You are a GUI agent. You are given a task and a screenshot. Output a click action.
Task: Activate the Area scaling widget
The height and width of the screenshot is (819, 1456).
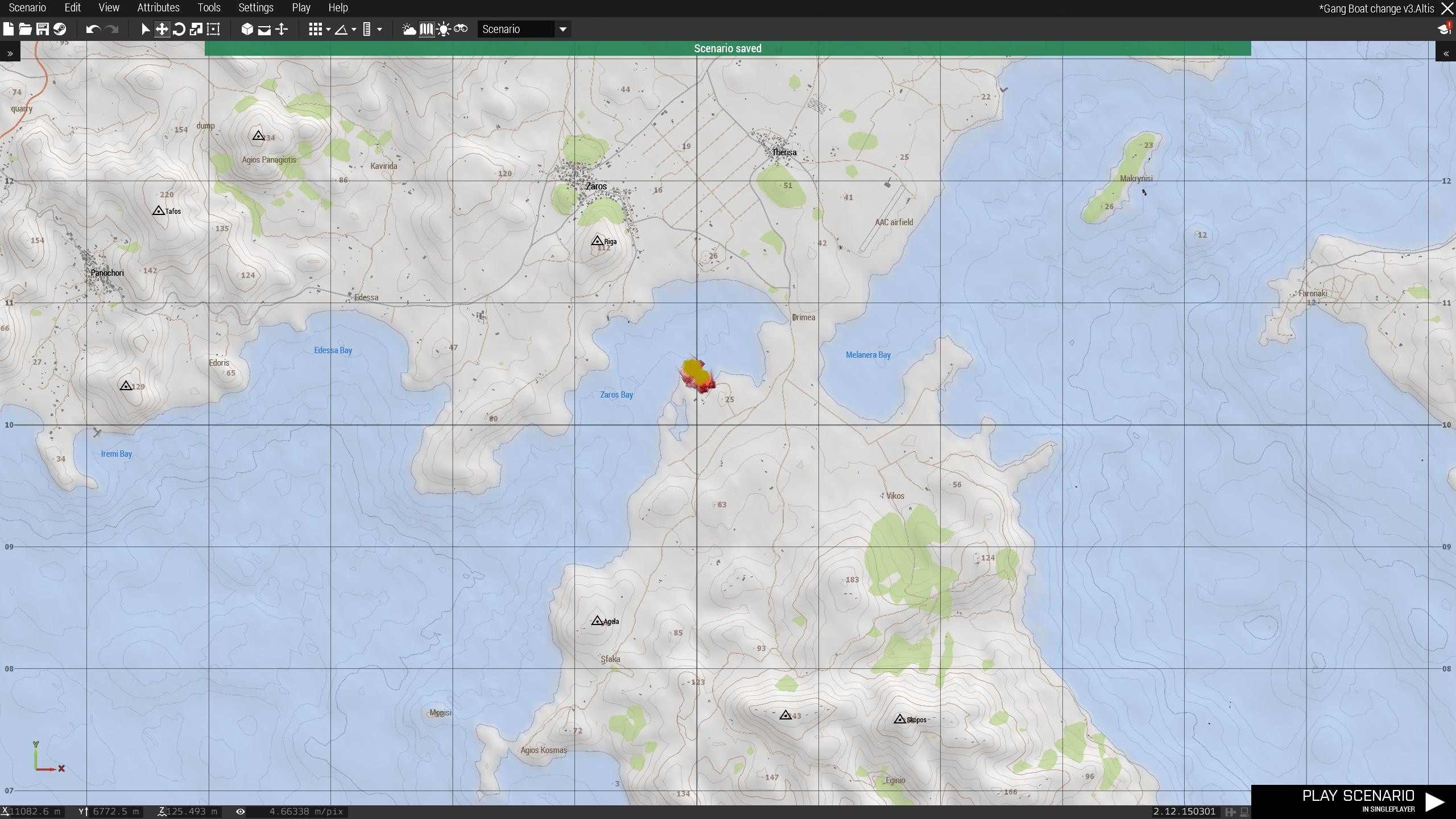click(x=213, y=29)
